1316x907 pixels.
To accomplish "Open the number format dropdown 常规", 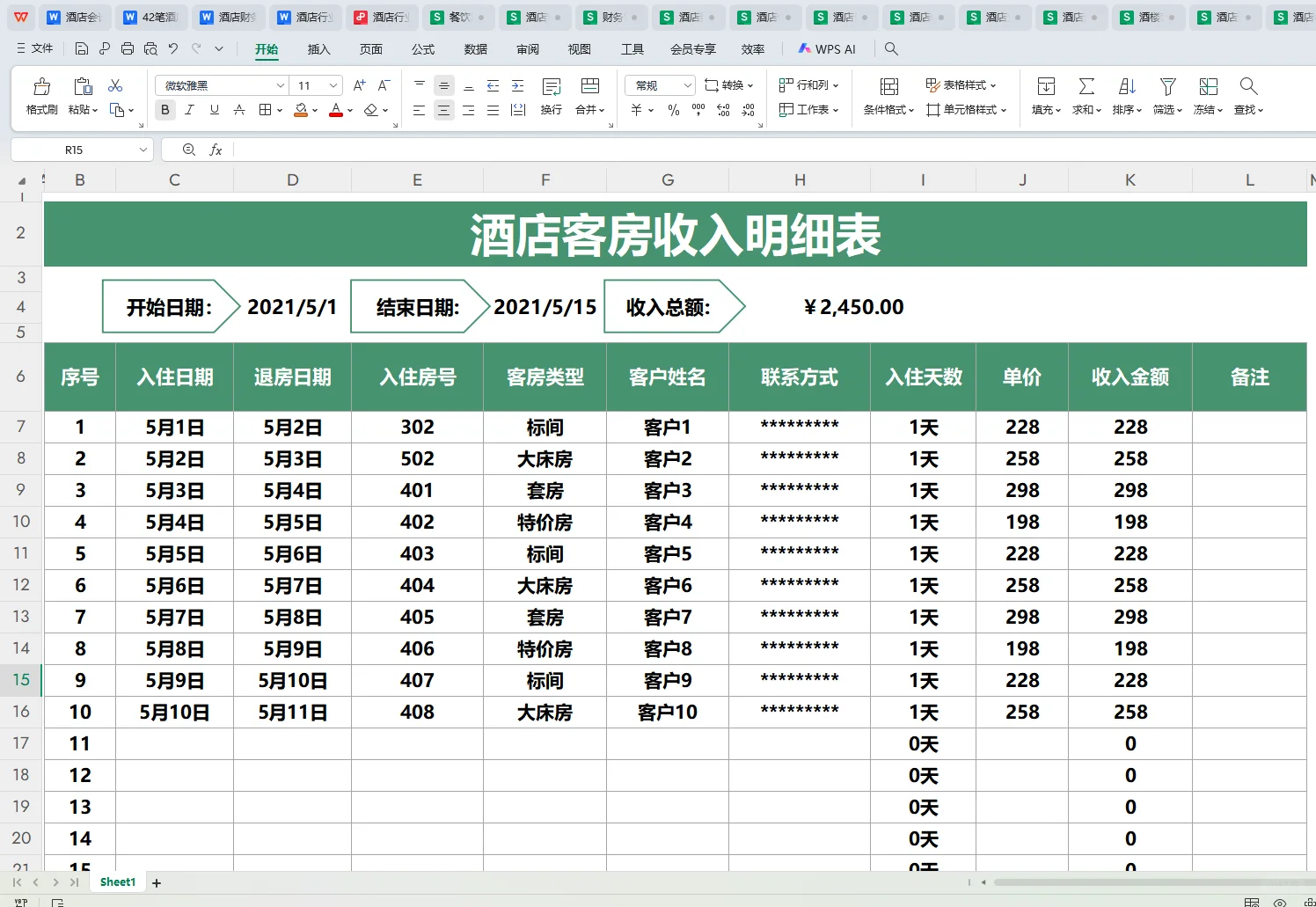I will point(688,85).
